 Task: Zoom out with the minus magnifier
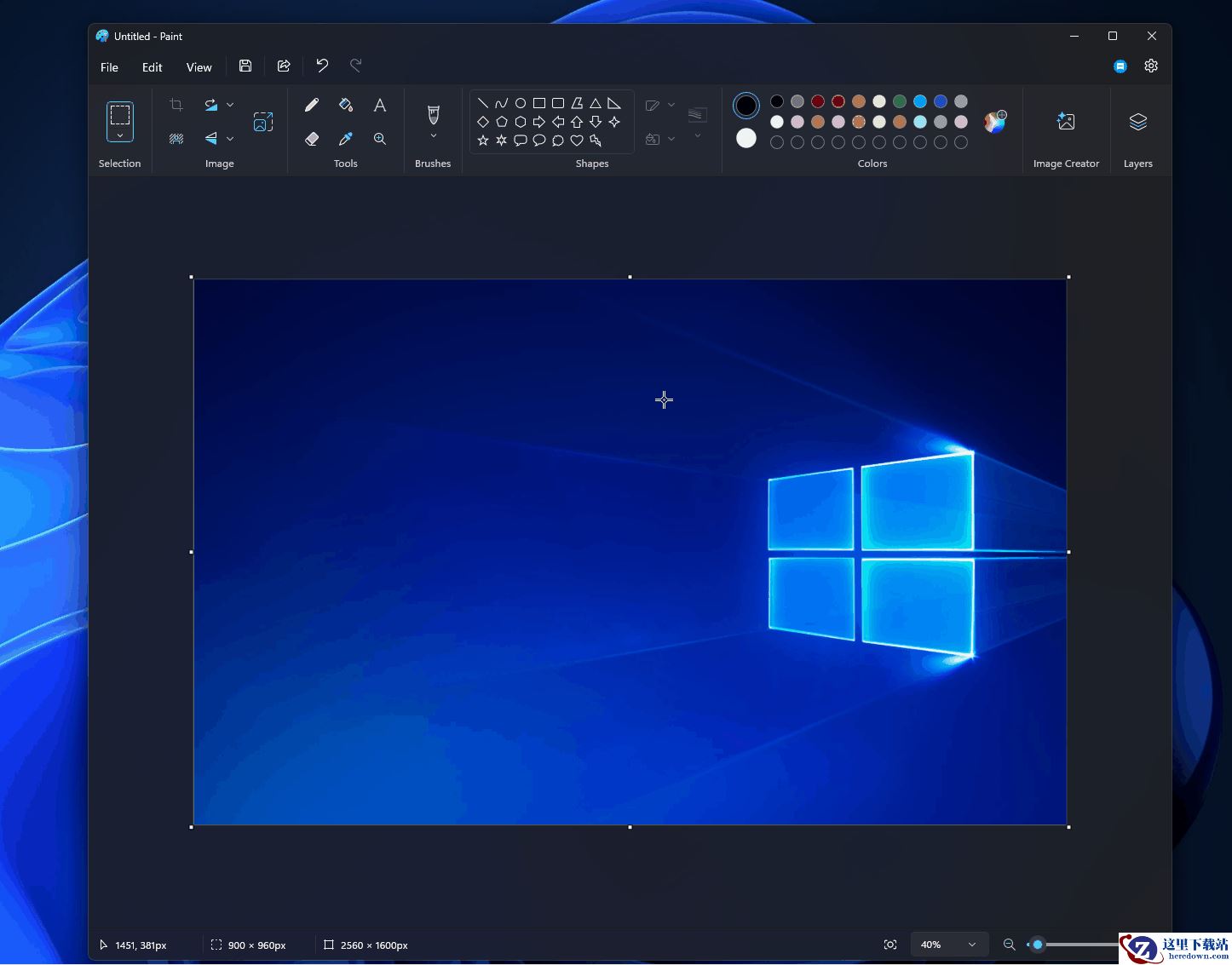coord(1010,945)
